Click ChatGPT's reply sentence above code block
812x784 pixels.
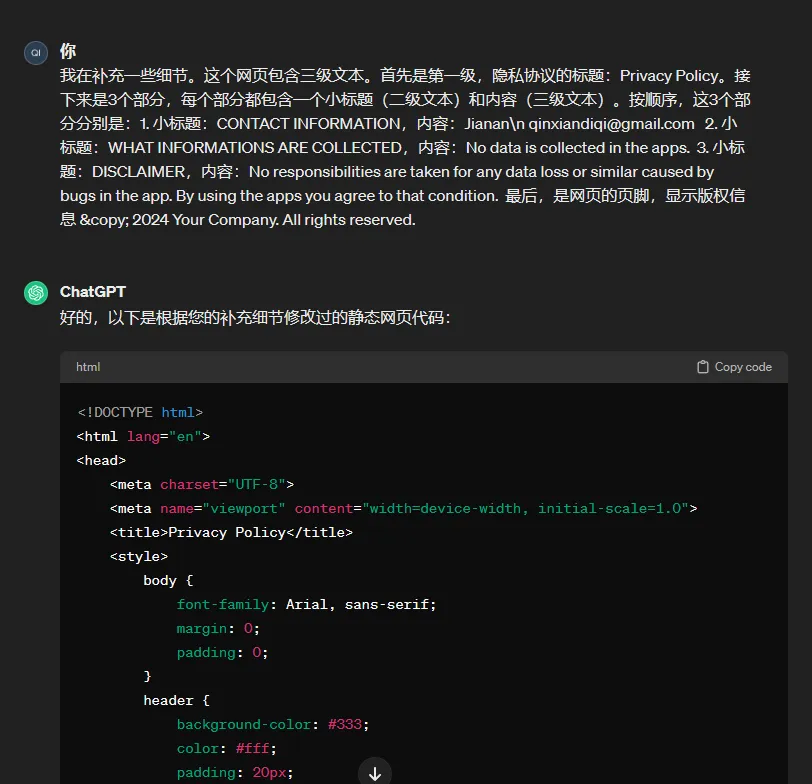pos(255,317)
